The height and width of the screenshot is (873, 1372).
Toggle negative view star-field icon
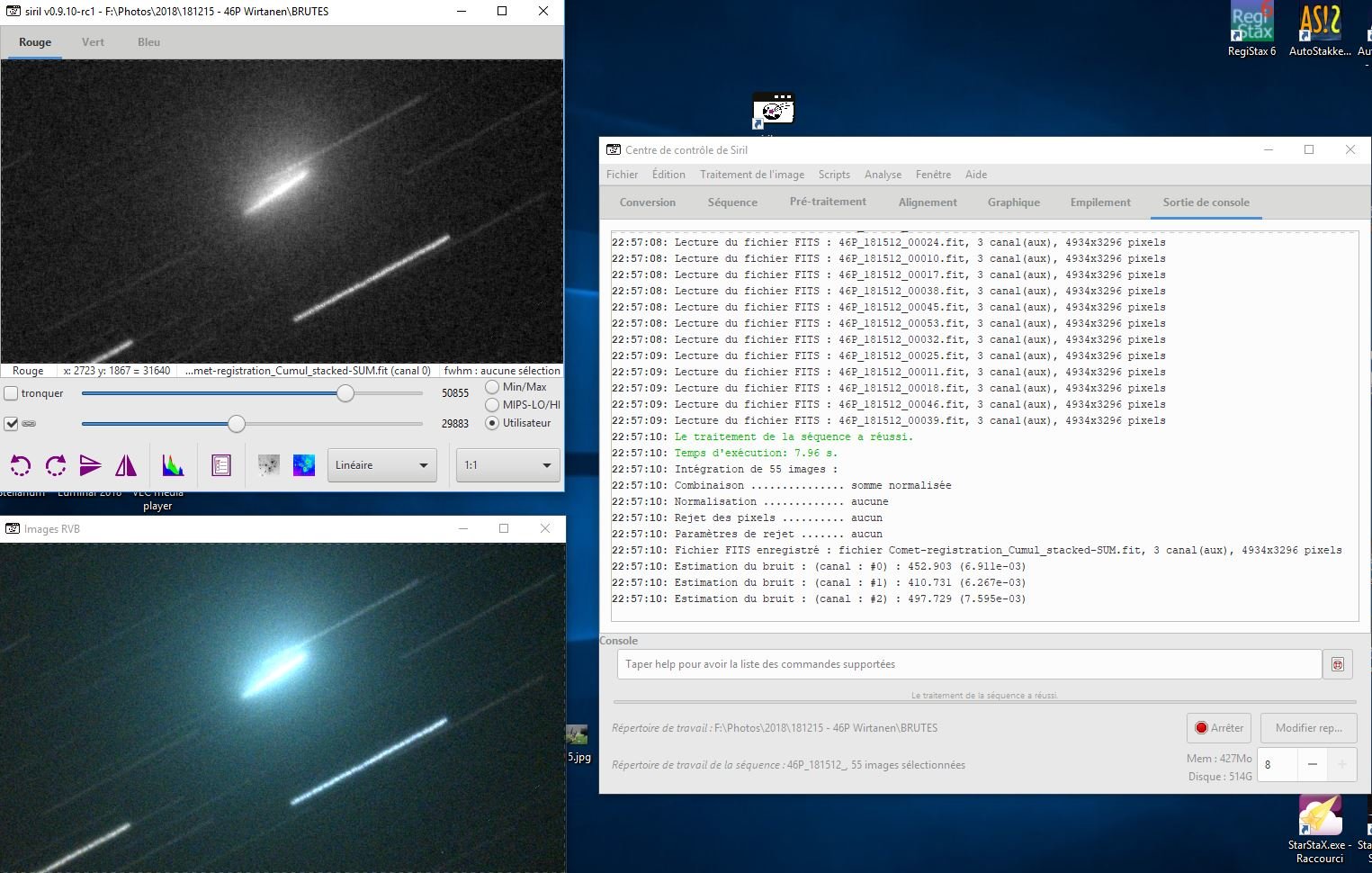tap(268, 465)
